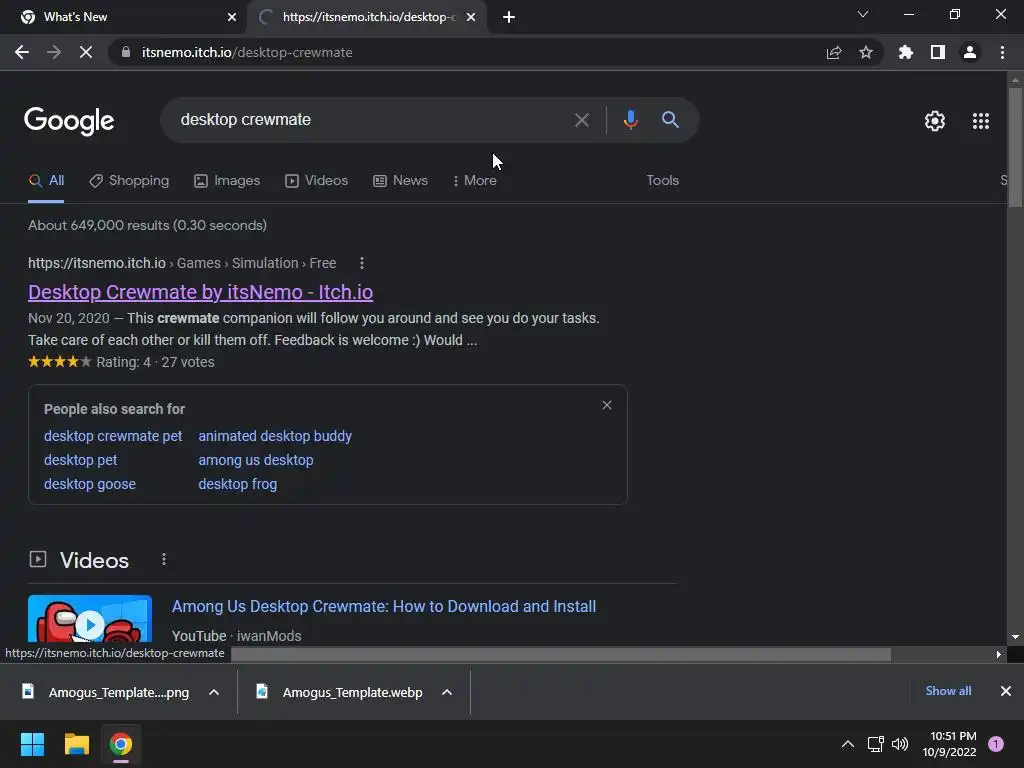Go to Google home via logo
1024x768 pixels.
[69, 121]
